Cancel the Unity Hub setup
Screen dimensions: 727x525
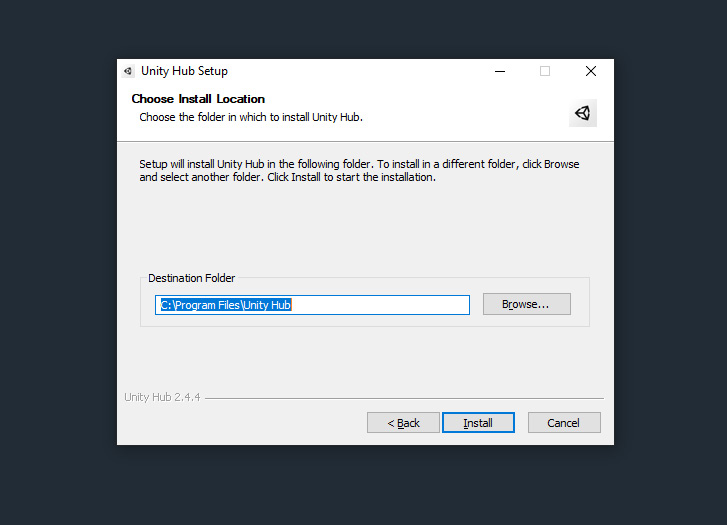564,423
